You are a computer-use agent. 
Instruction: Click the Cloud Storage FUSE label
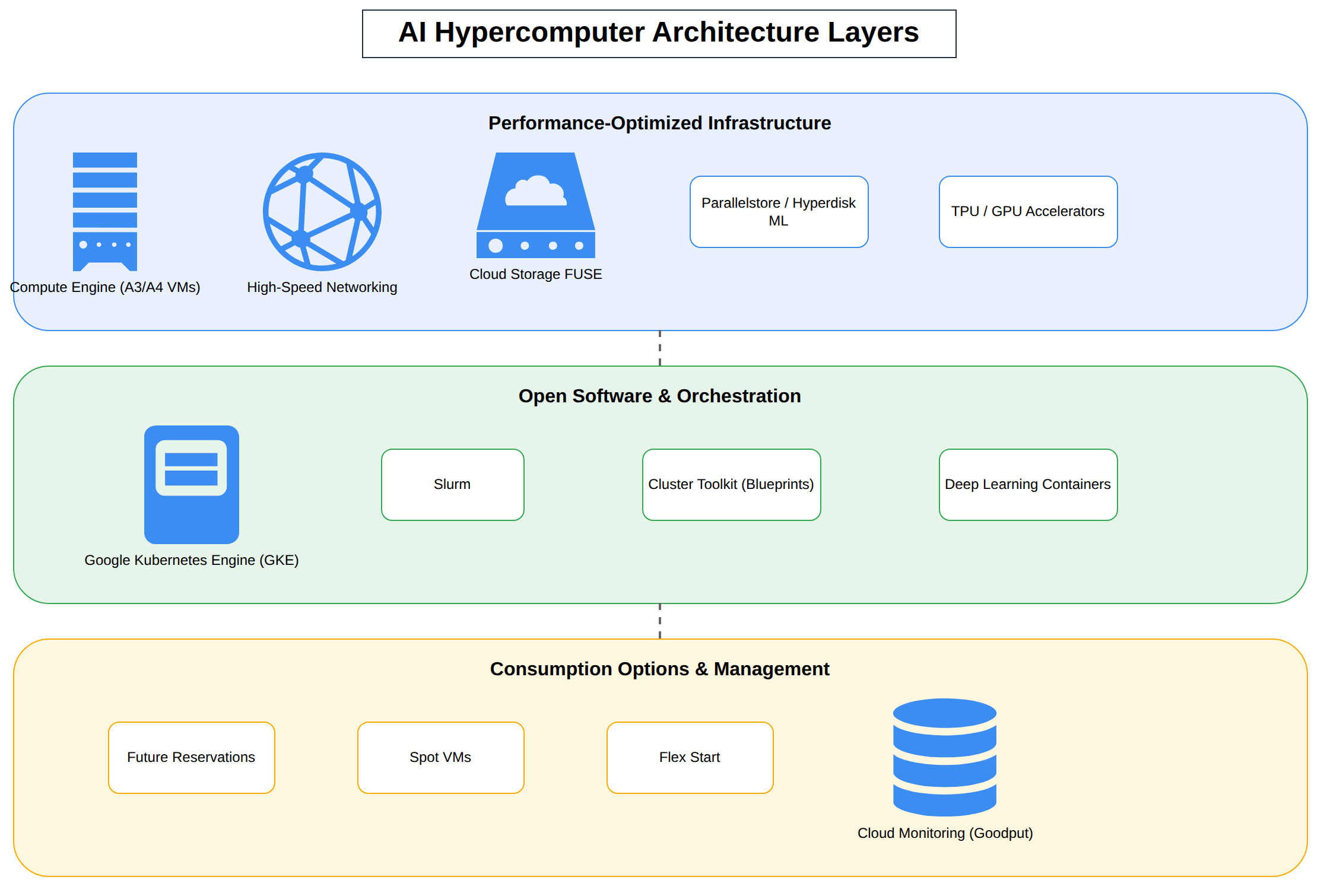click(x=536, y=274)
